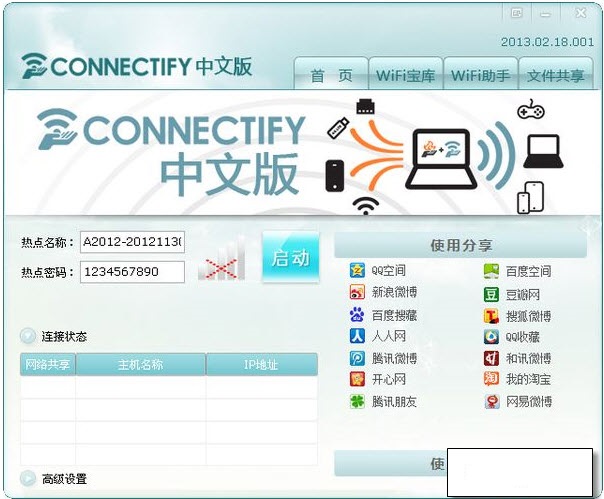Focus the 热点密码 input field
The image size is (604, 499).
[132, 272]
